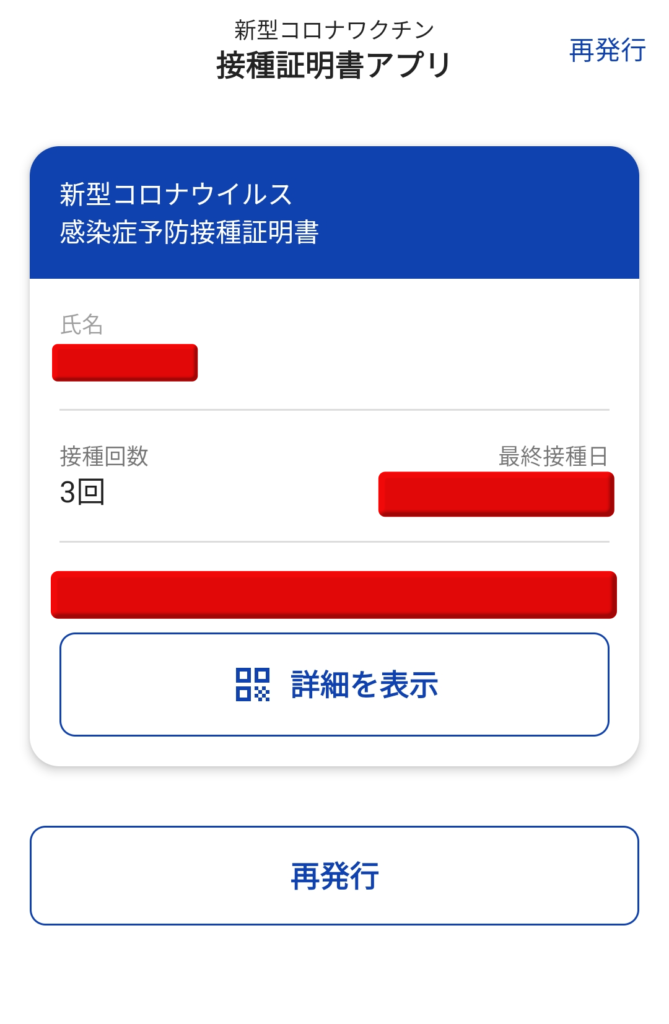Tap the redacted name under 氏名
This screenshot has height=1024, width=669.
pos(125,362)
